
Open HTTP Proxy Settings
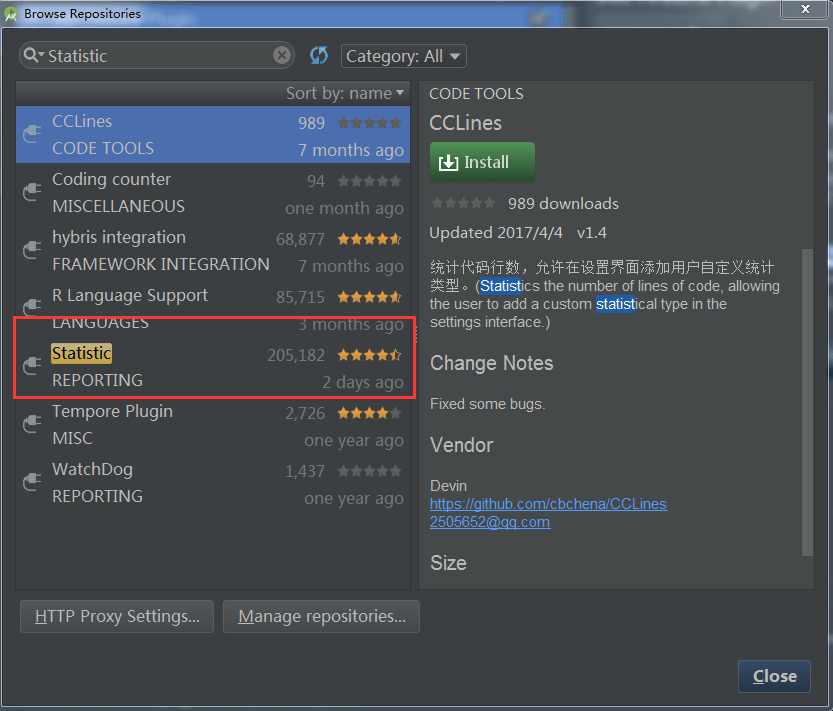click(x=116, y=616)
